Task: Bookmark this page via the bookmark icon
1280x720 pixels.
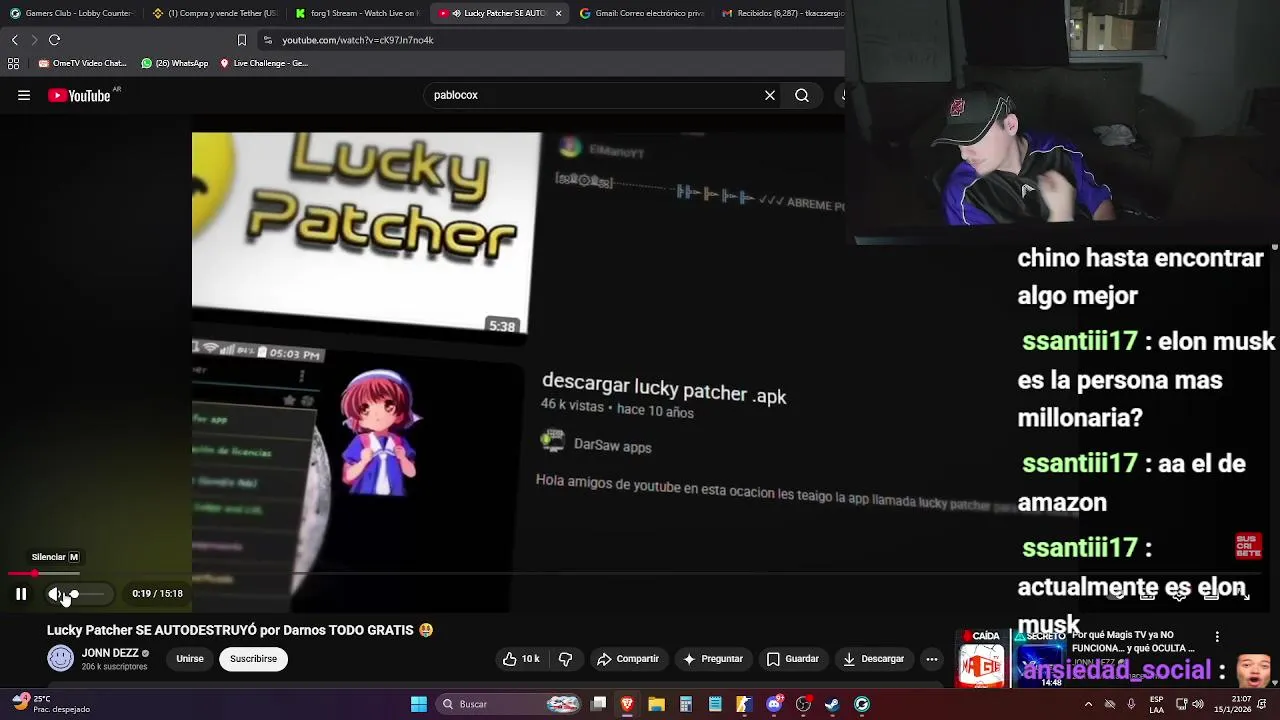Action: coord(241,40)
